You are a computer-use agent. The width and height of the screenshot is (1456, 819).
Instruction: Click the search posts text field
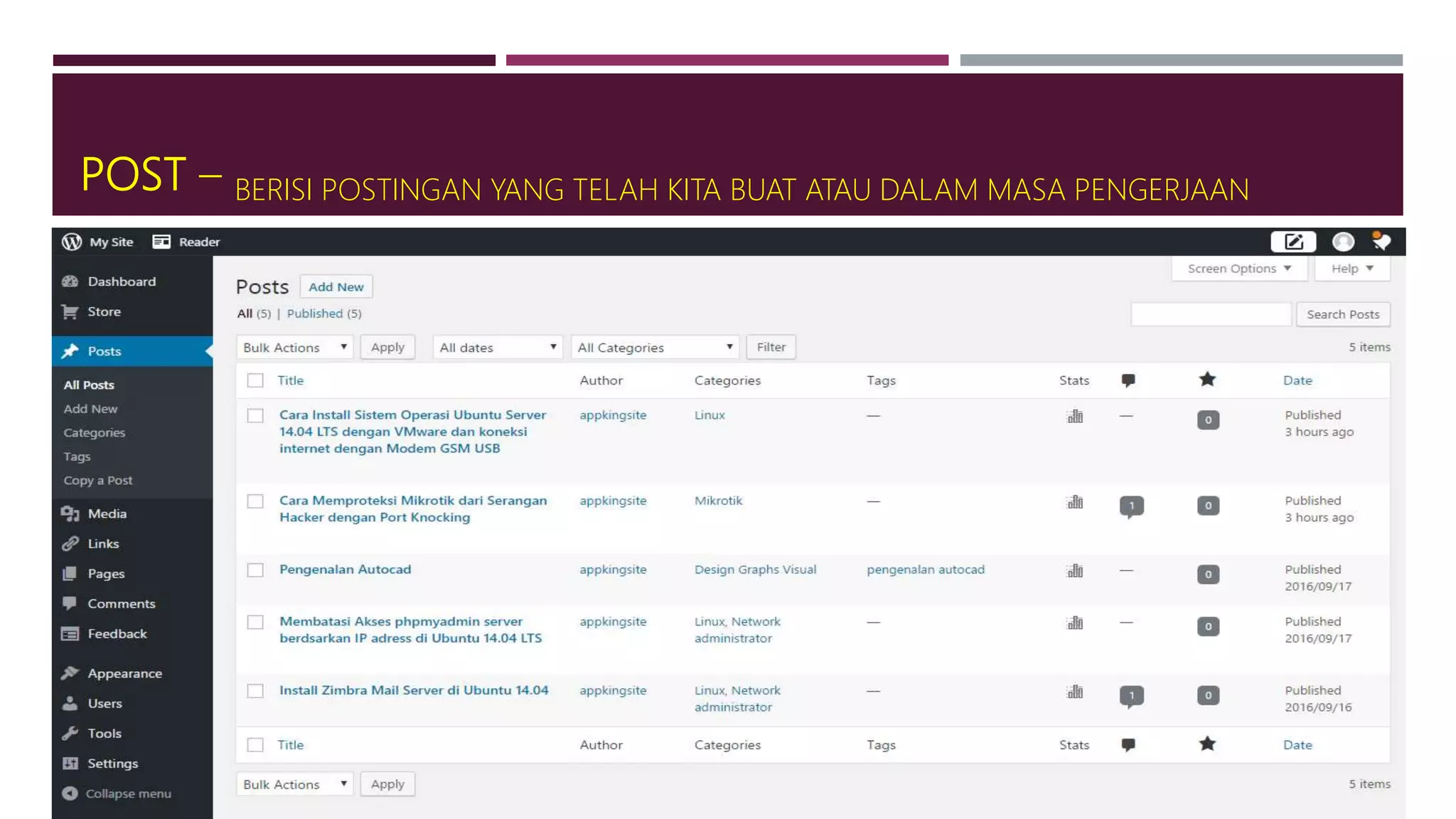click(x=1211, y=314)
